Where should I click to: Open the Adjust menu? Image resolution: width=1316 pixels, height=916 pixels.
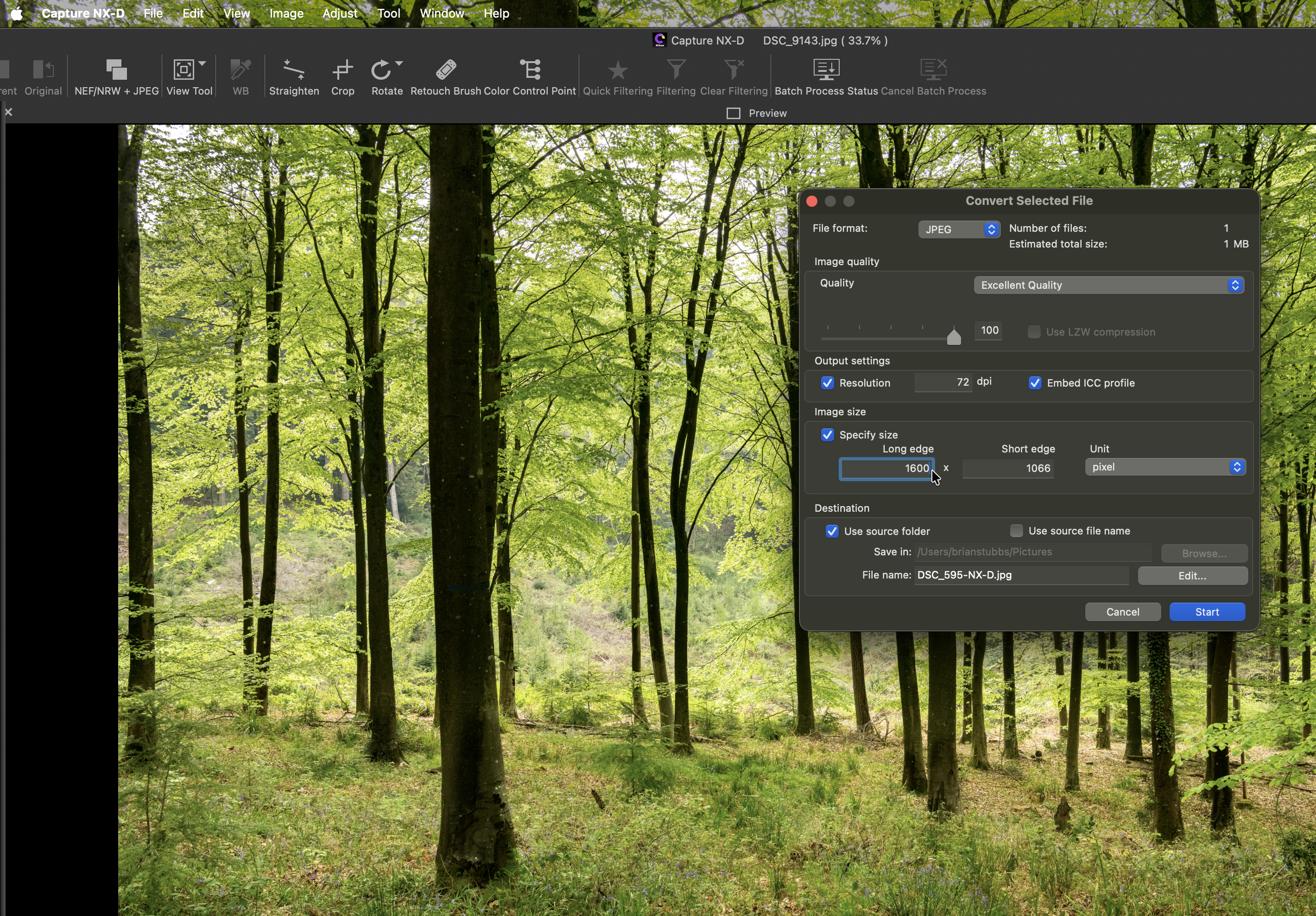339,13
